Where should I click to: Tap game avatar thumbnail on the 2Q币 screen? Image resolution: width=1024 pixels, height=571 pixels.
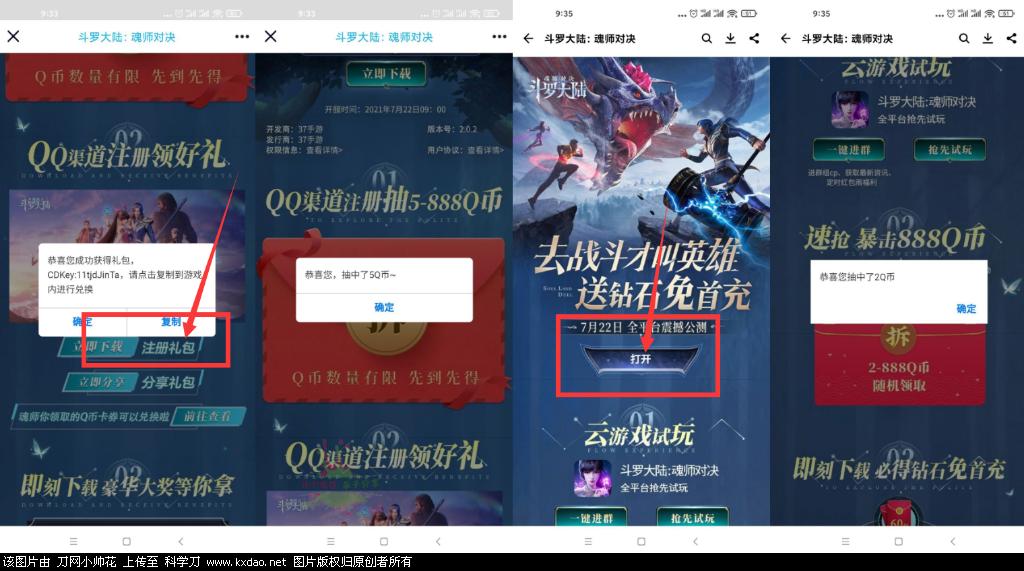850,109
